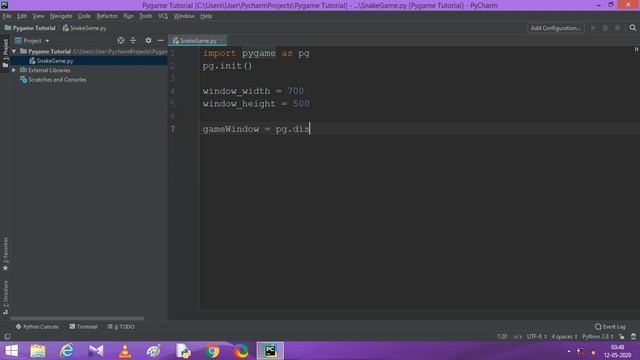Open the Help menu
This screenshot has width=640, height=360.
(206, 16)
